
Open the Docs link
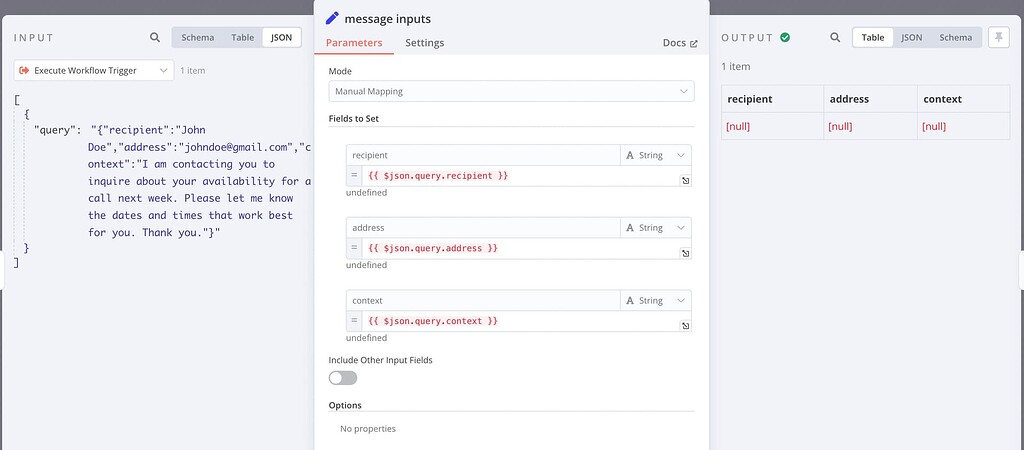(680, 43)
